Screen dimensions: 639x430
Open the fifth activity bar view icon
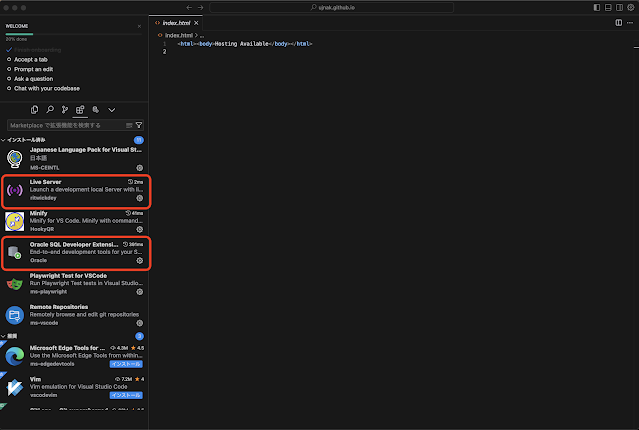pyautogui.click(x=96, y=110)
